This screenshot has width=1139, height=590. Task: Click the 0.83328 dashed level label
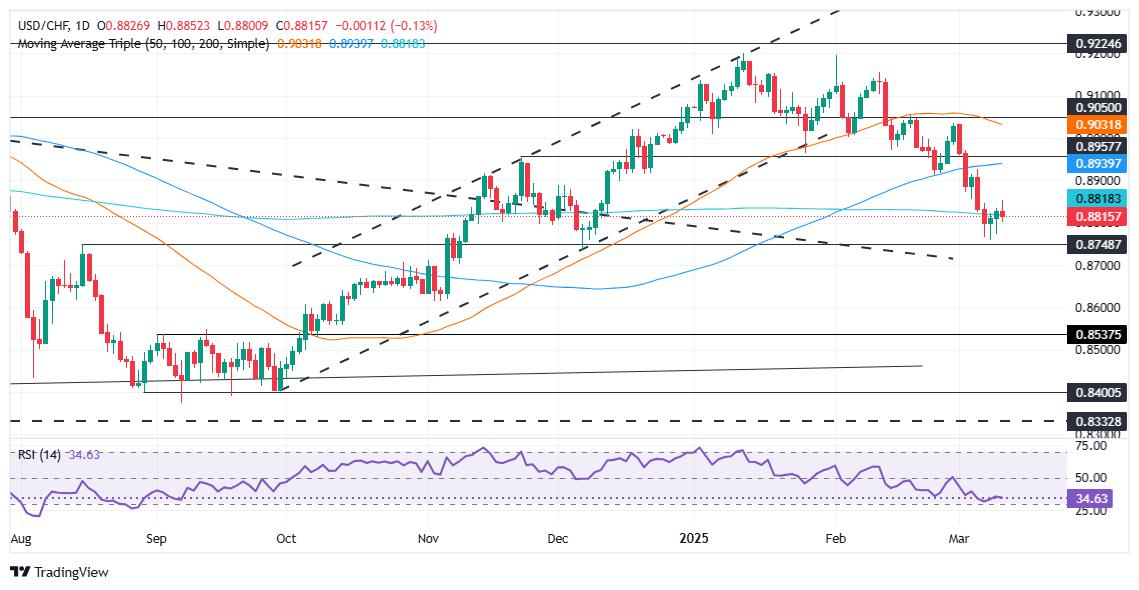click(x=1097, y=421)
